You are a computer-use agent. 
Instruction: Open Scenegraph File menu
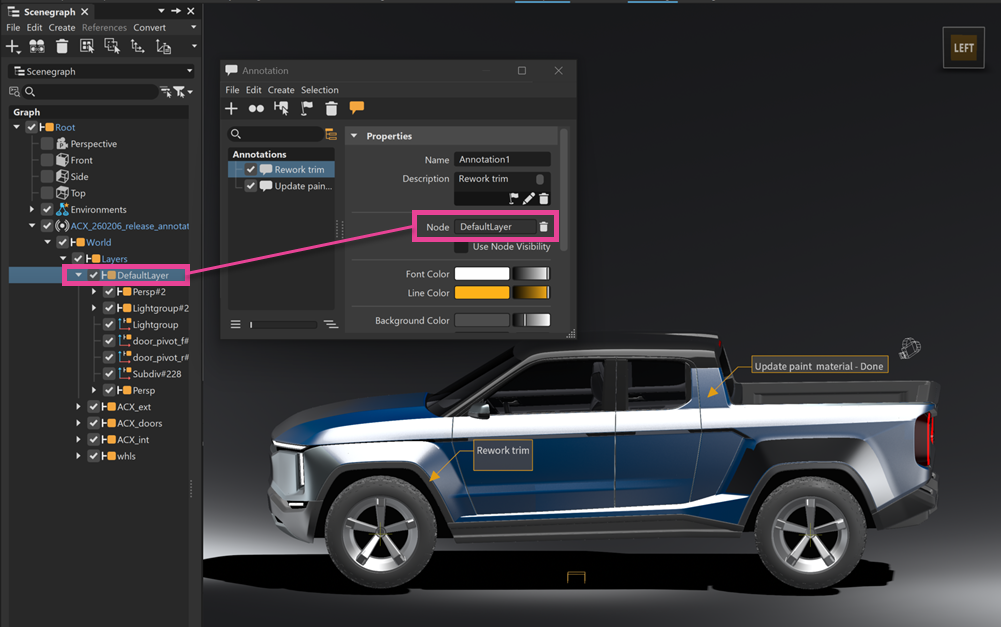point(13,27)
